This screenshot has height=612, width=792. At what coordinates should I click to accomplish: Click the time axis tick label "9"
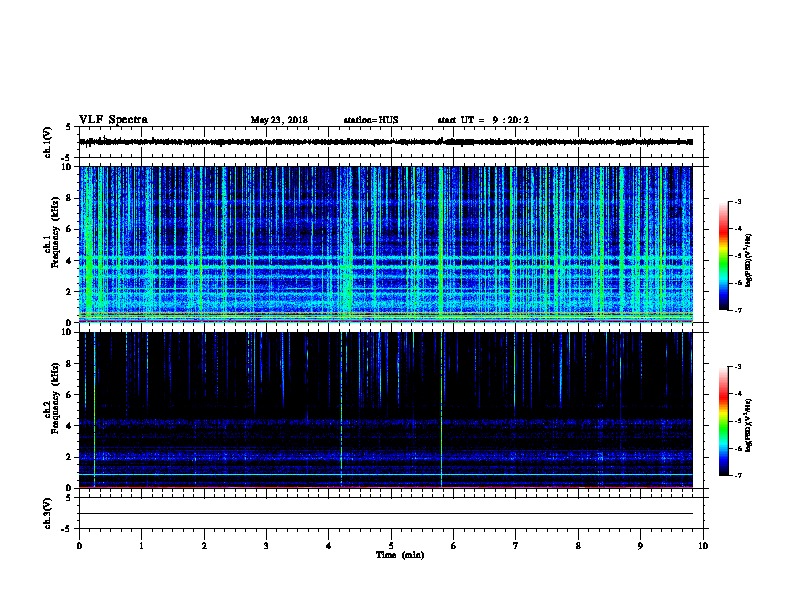pyautogui.click(x=640, y=545)
